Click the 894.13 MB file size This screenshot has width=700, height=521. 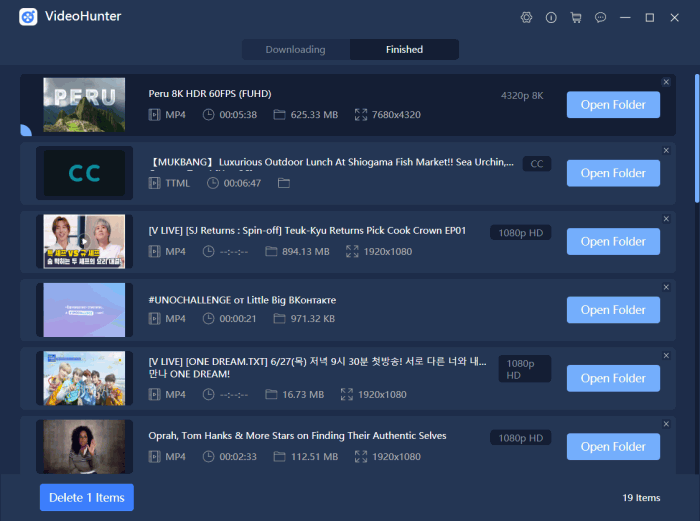point(306,251)
